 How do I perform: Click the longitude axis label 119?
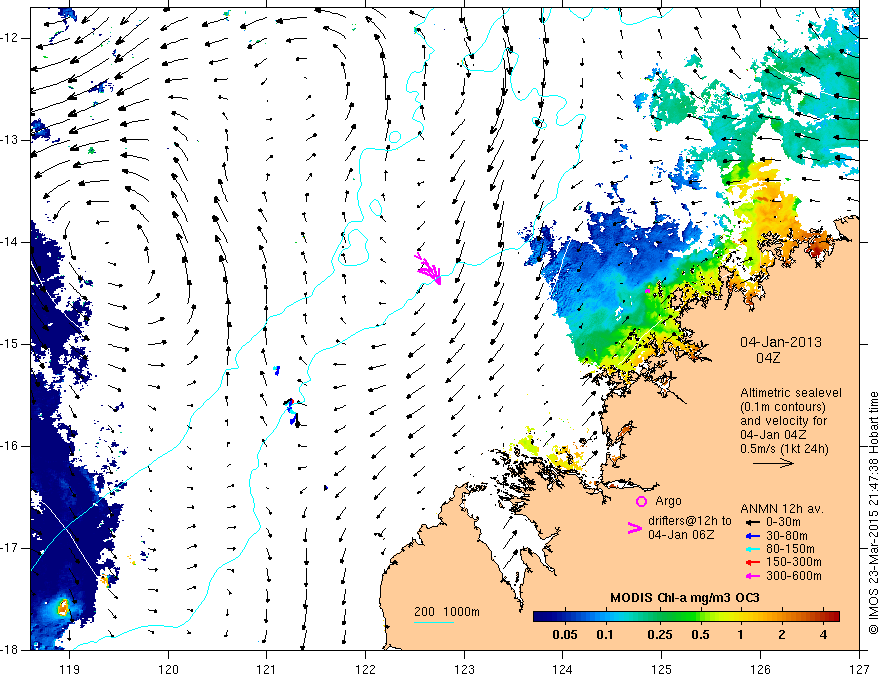[70, 669]
